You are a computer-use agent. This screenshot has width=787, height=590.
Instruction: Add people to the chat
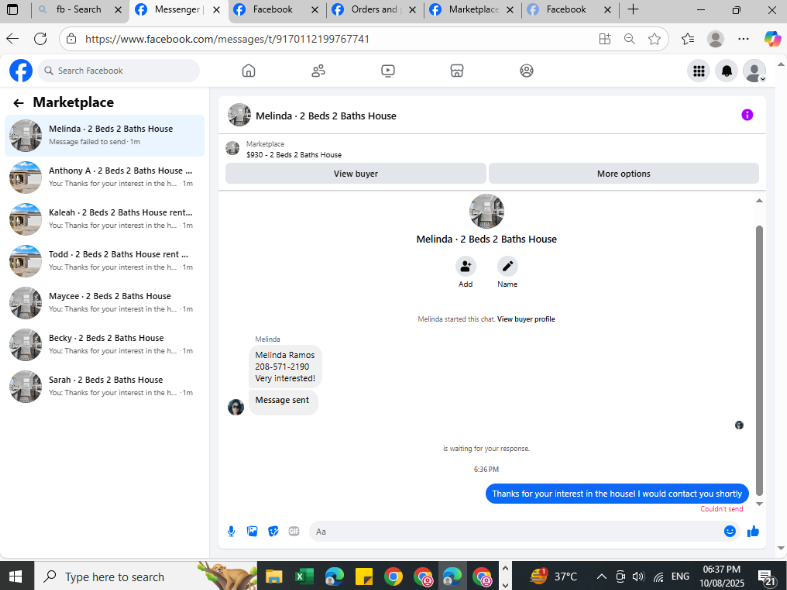tap(465, 266)
